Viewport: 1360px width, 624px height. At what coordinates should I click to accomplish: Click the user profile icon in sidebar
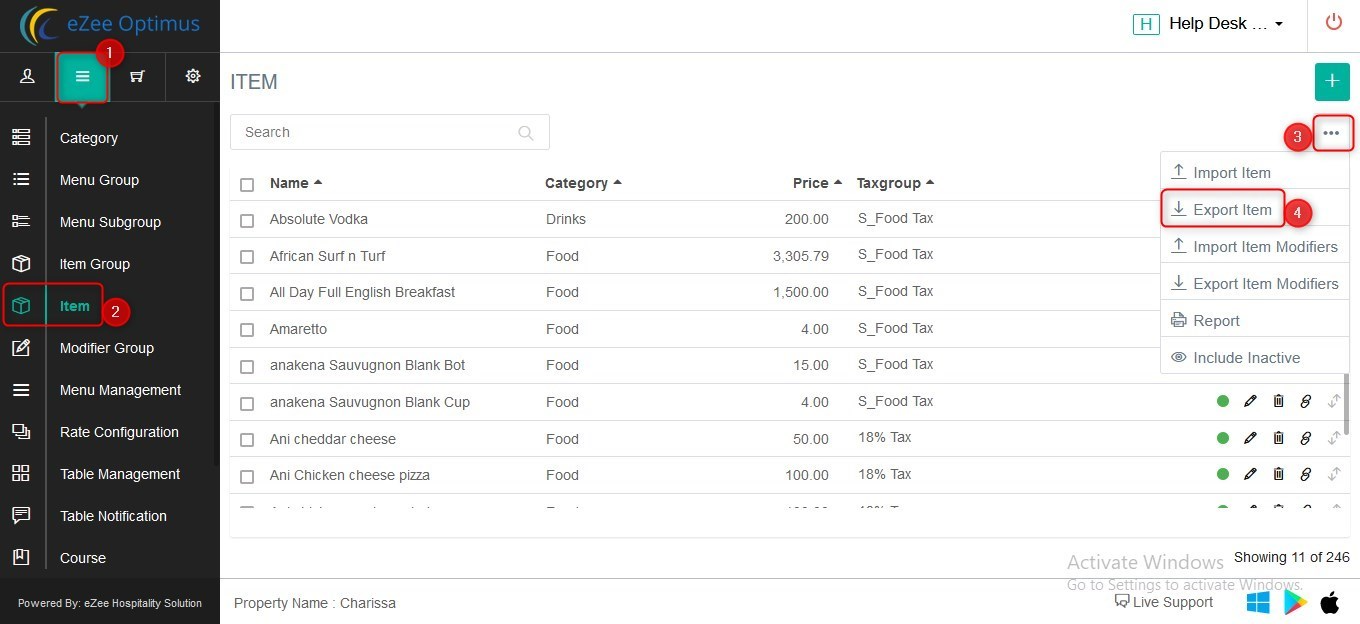click(27, 77)
